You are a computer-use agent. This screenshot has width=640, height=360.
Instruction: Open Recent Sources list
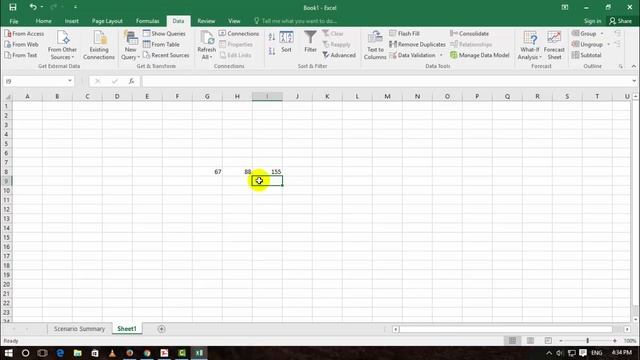click(x=166, y=55)
